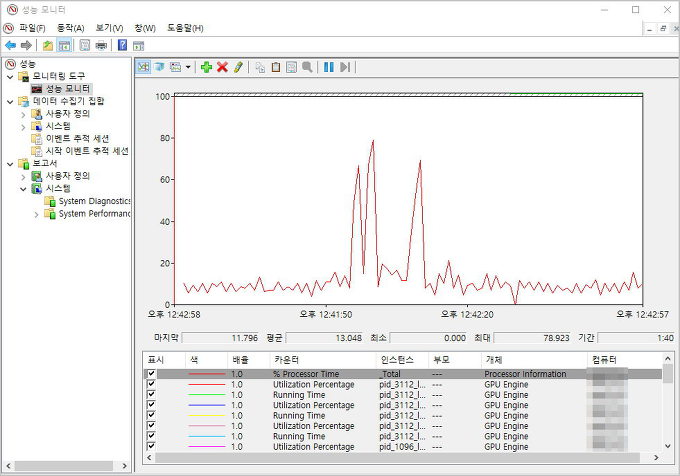The width and height of the screenshot is (680, 476).
Task: Delete selected counter with red X icon
Action: click(222, 67)
